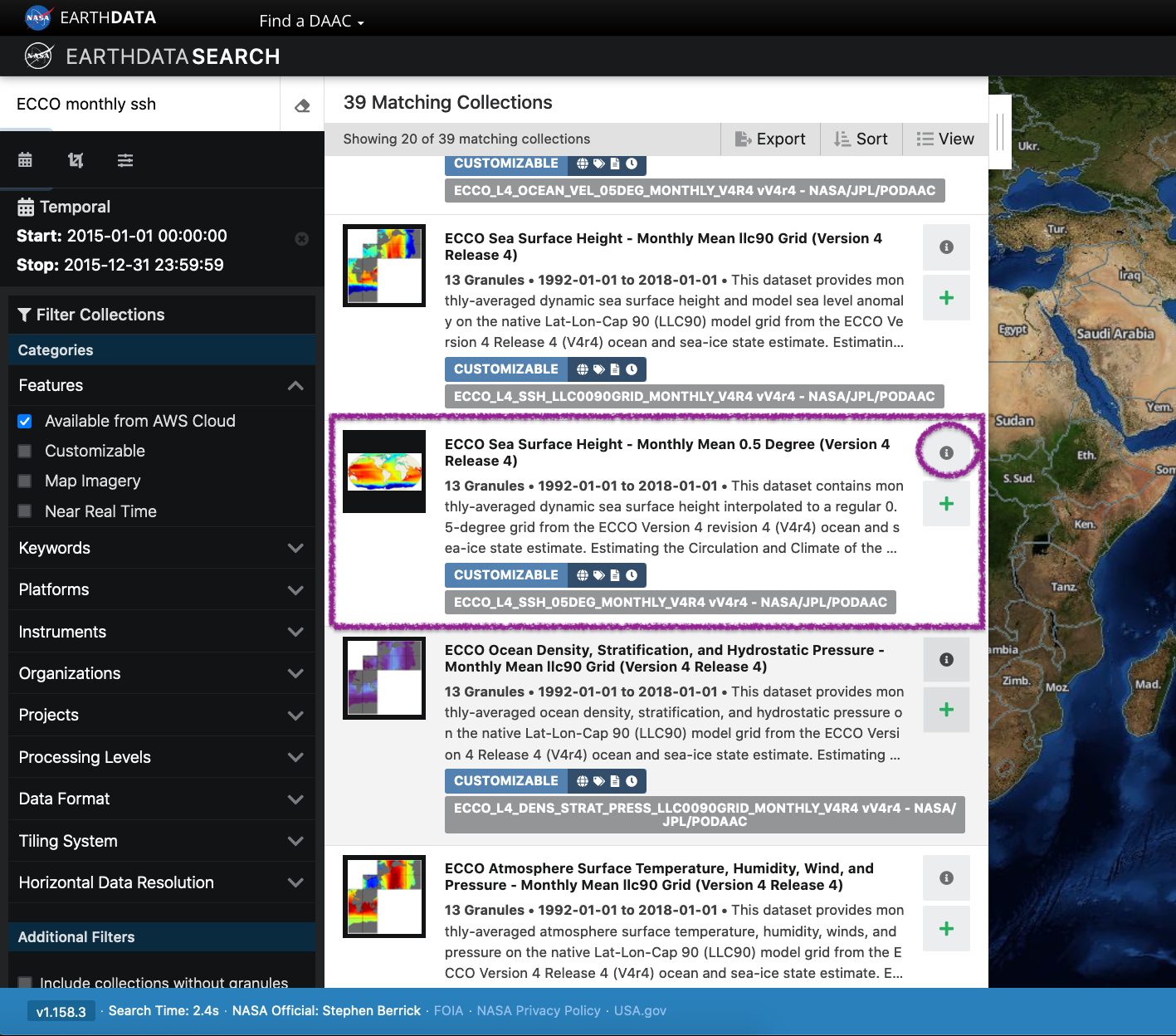Open advanced search sliders icon
Screen dimensions: 1176x1036
pyautogui.click(x=125, y=160)
